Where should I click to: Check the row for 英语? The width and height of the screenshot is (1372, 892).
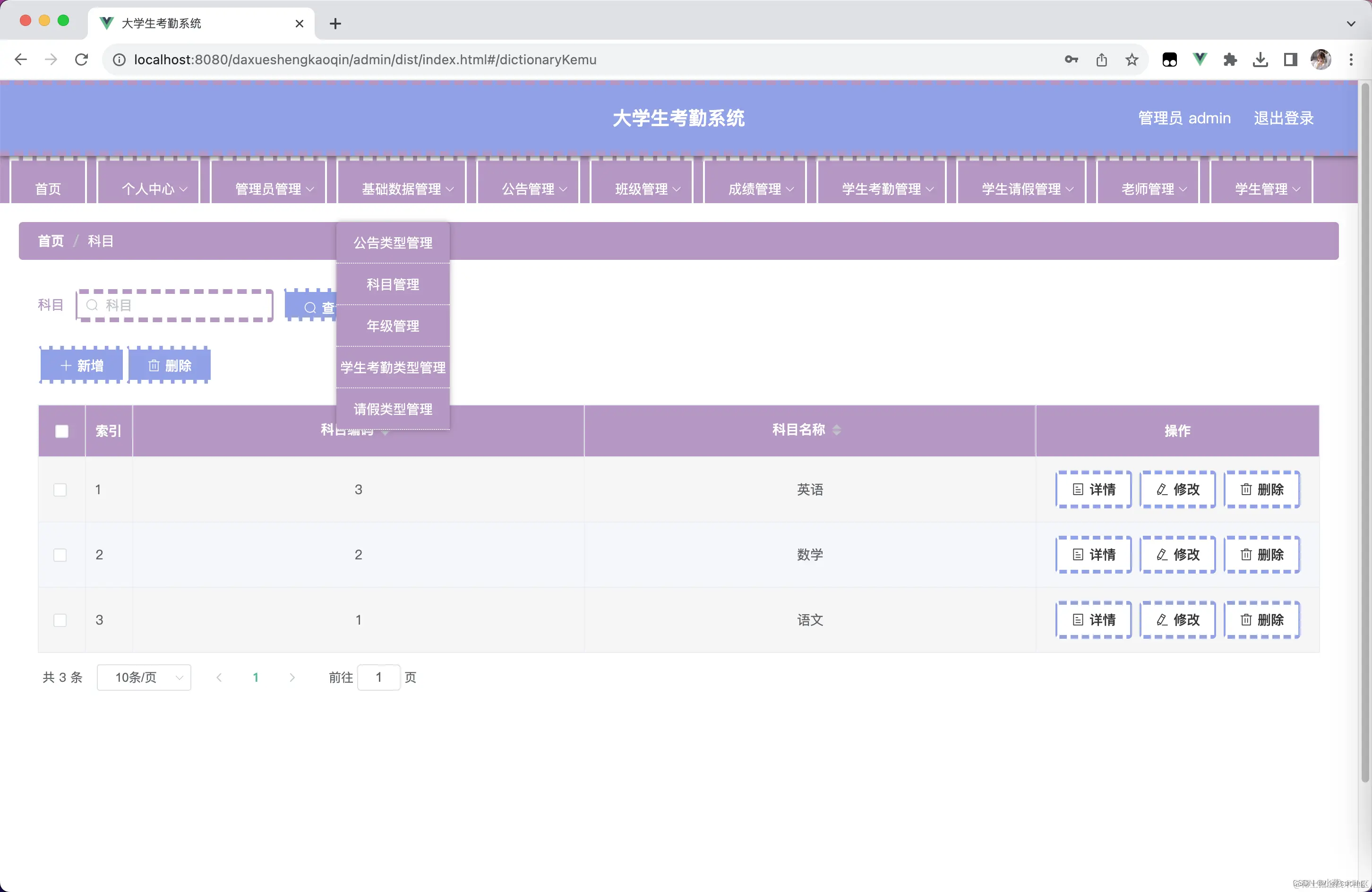[x=60, y=489]
